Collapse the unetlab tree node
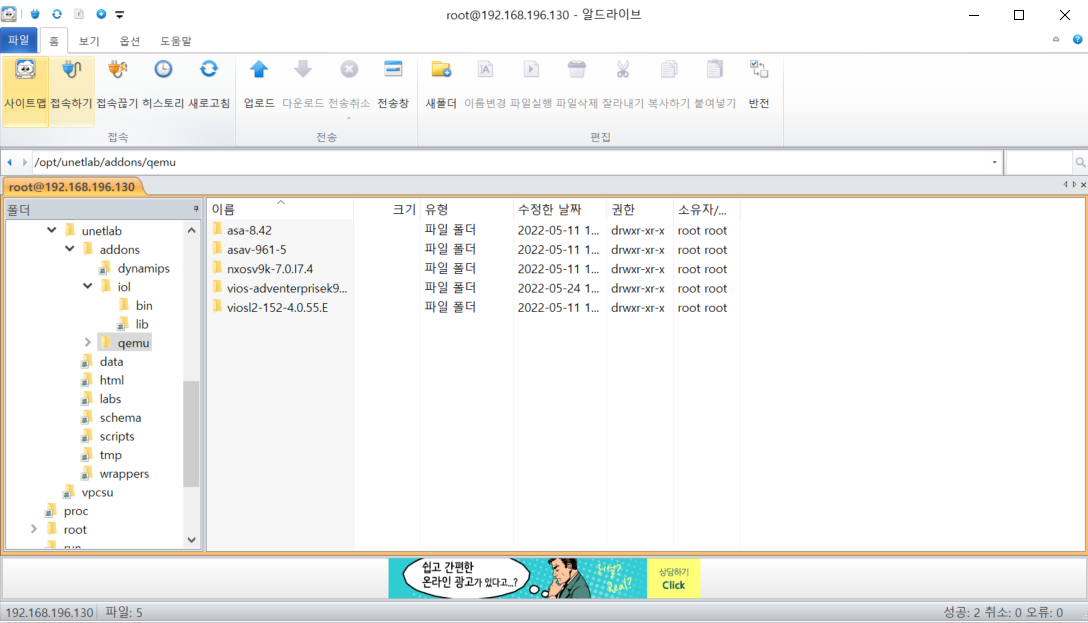Viewport: 1088px width, 623px height. click(51, 230)
